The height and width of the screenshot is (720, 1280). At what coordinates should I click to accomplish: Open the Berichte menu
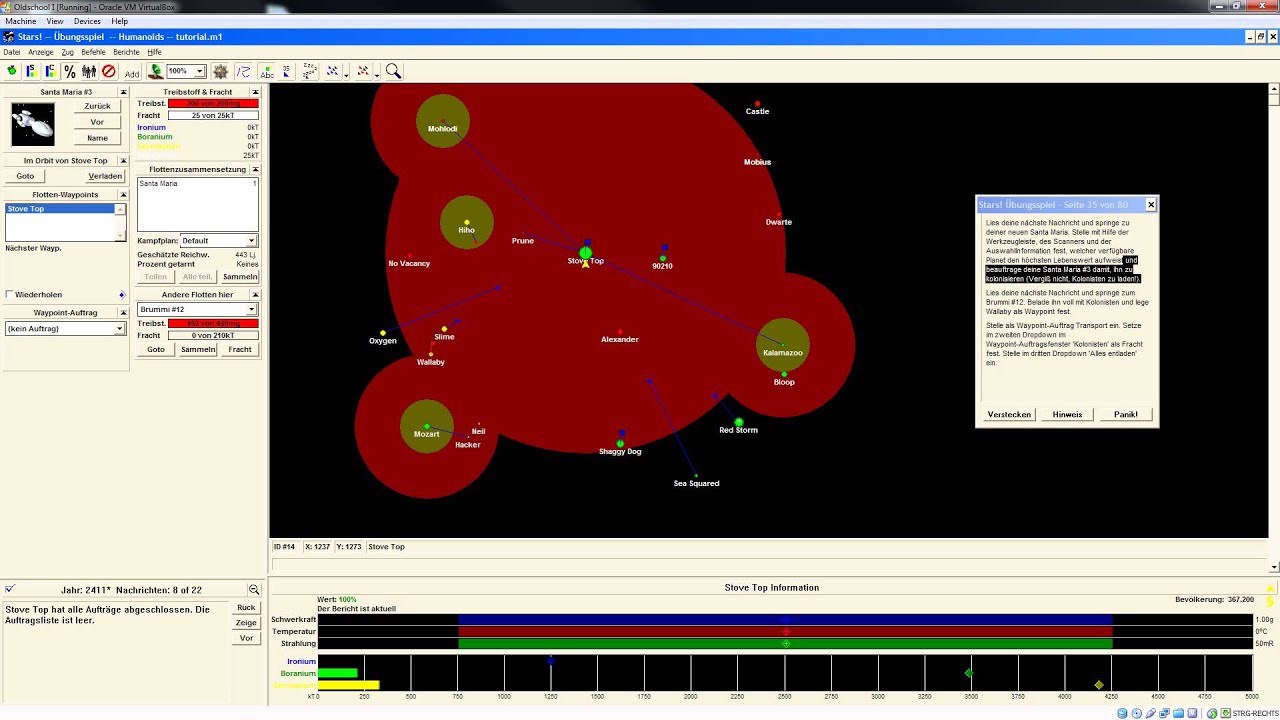point(127,52)
